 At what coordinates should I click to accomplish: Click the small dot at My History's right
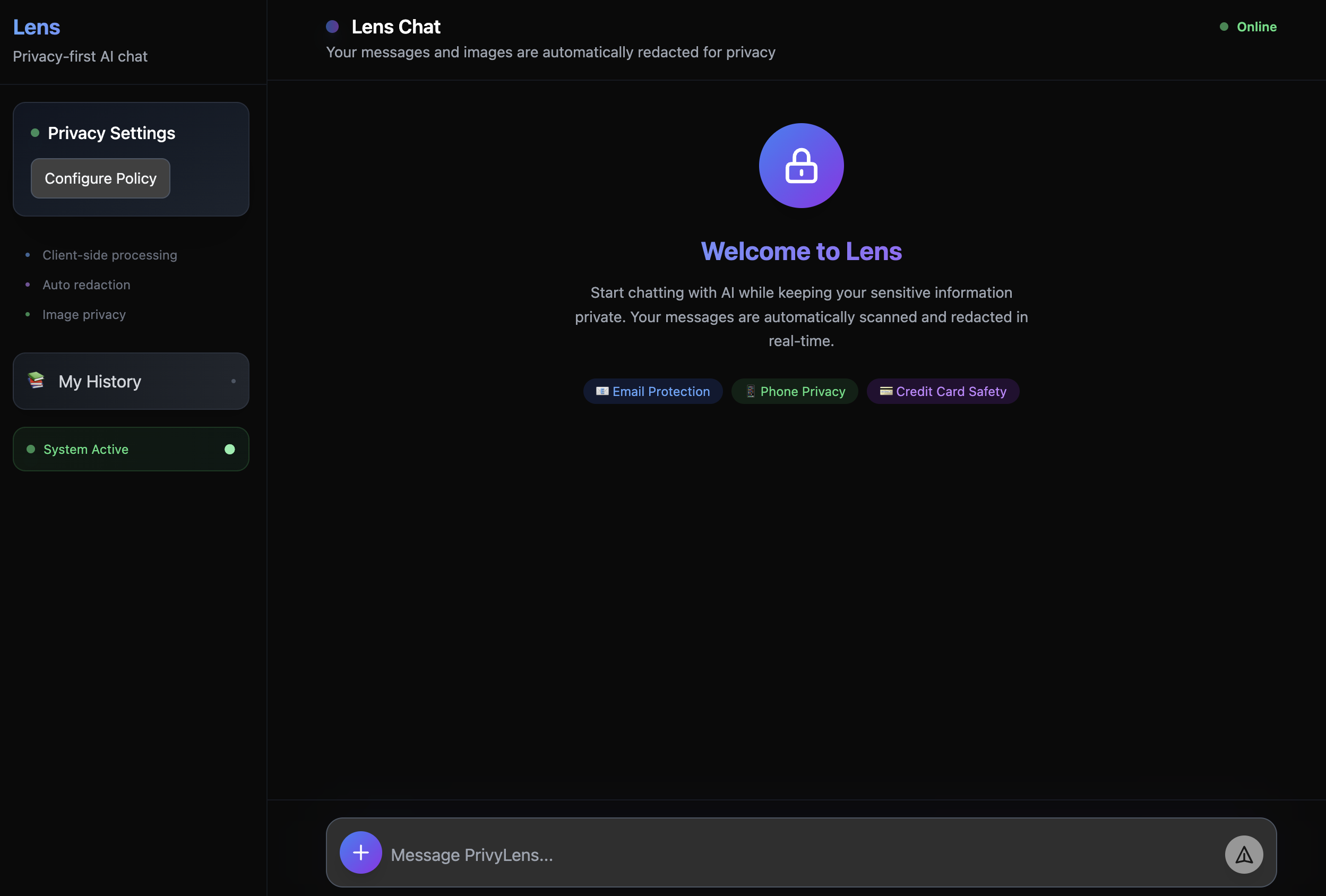234,381
